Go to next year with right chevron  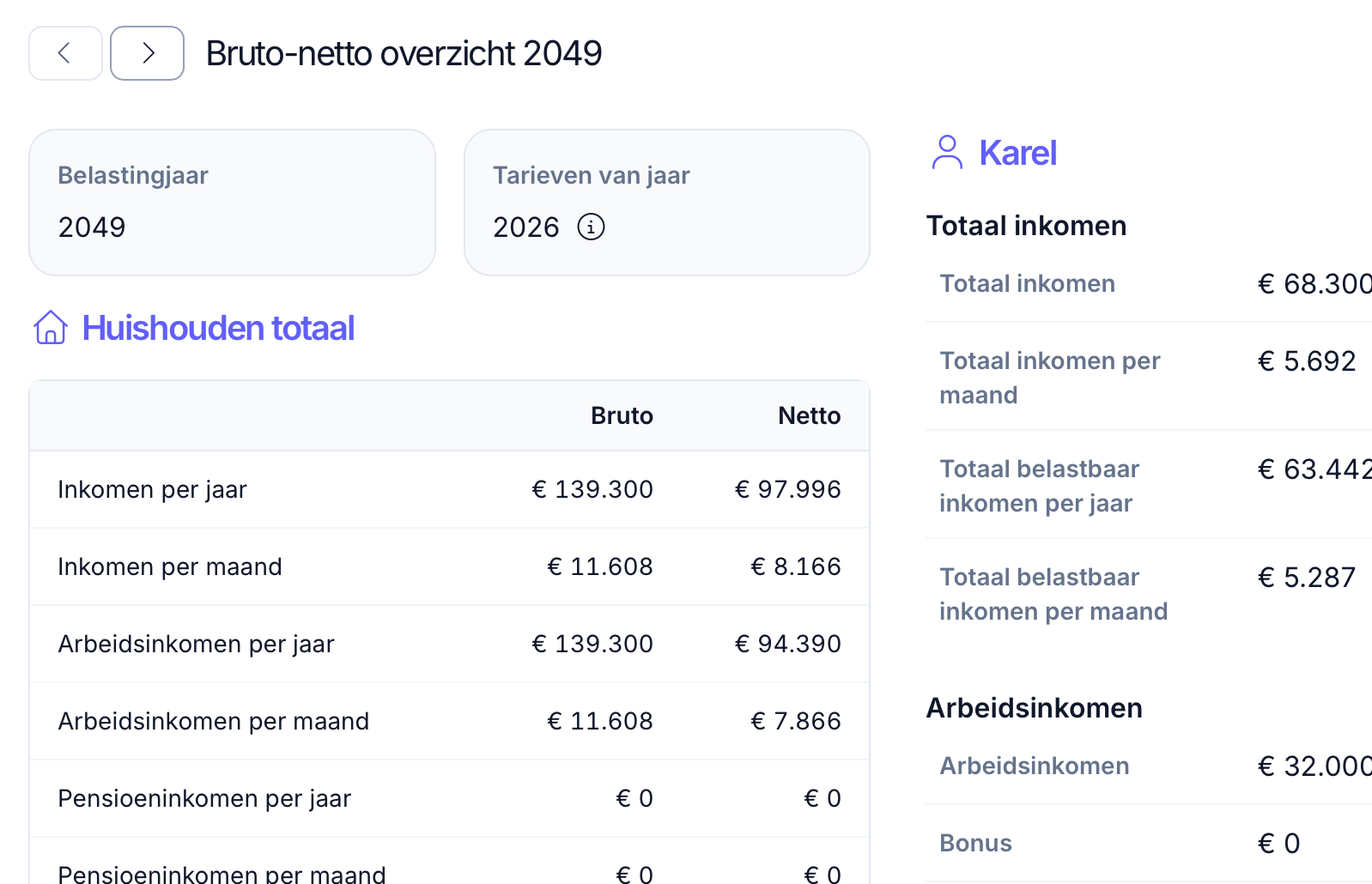click(147, 53)
